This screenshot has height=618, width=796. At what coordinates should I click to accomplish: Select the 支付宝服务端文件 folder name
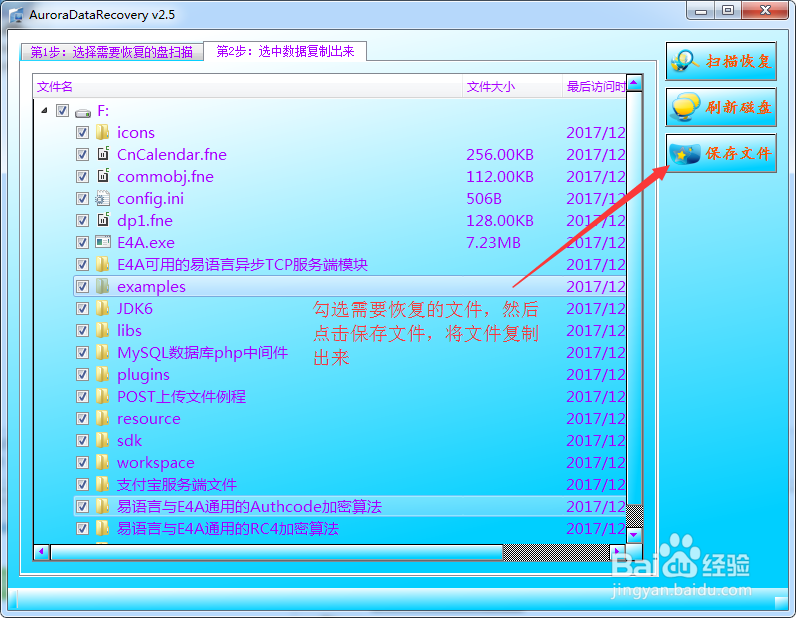[x=177, y=484]
